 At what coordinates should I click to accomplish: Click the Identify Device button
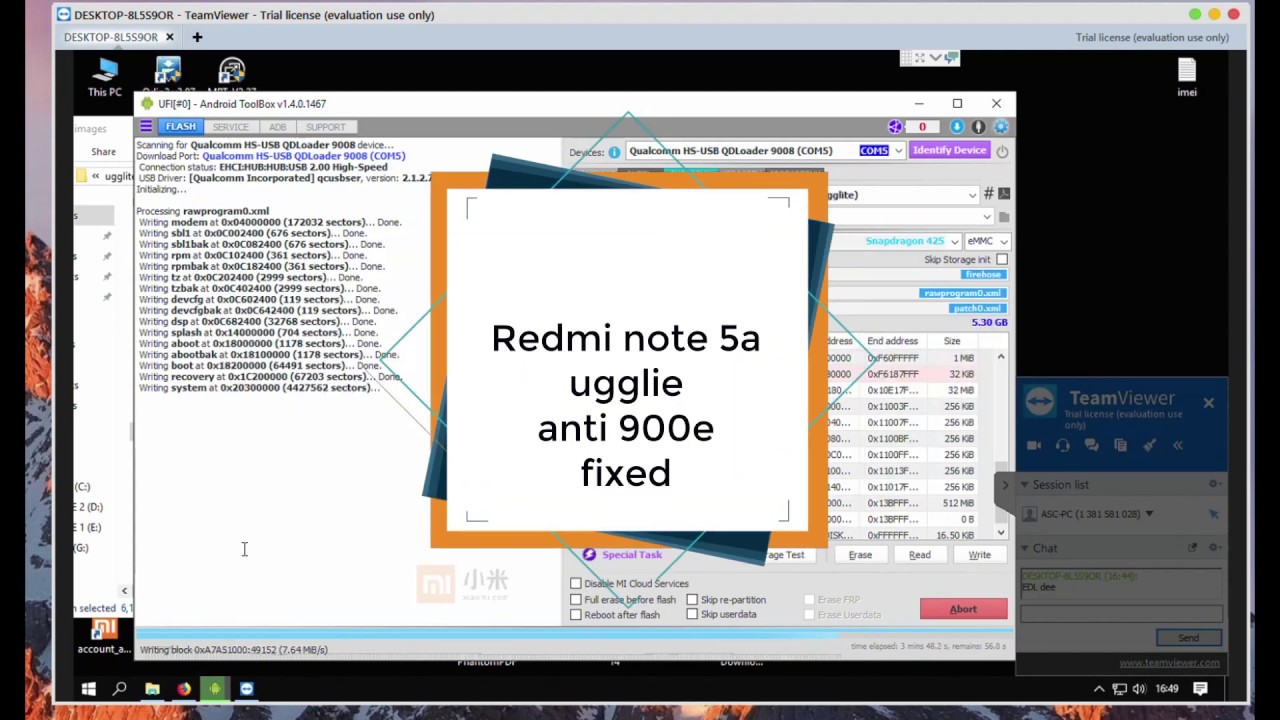click(949, 151)
